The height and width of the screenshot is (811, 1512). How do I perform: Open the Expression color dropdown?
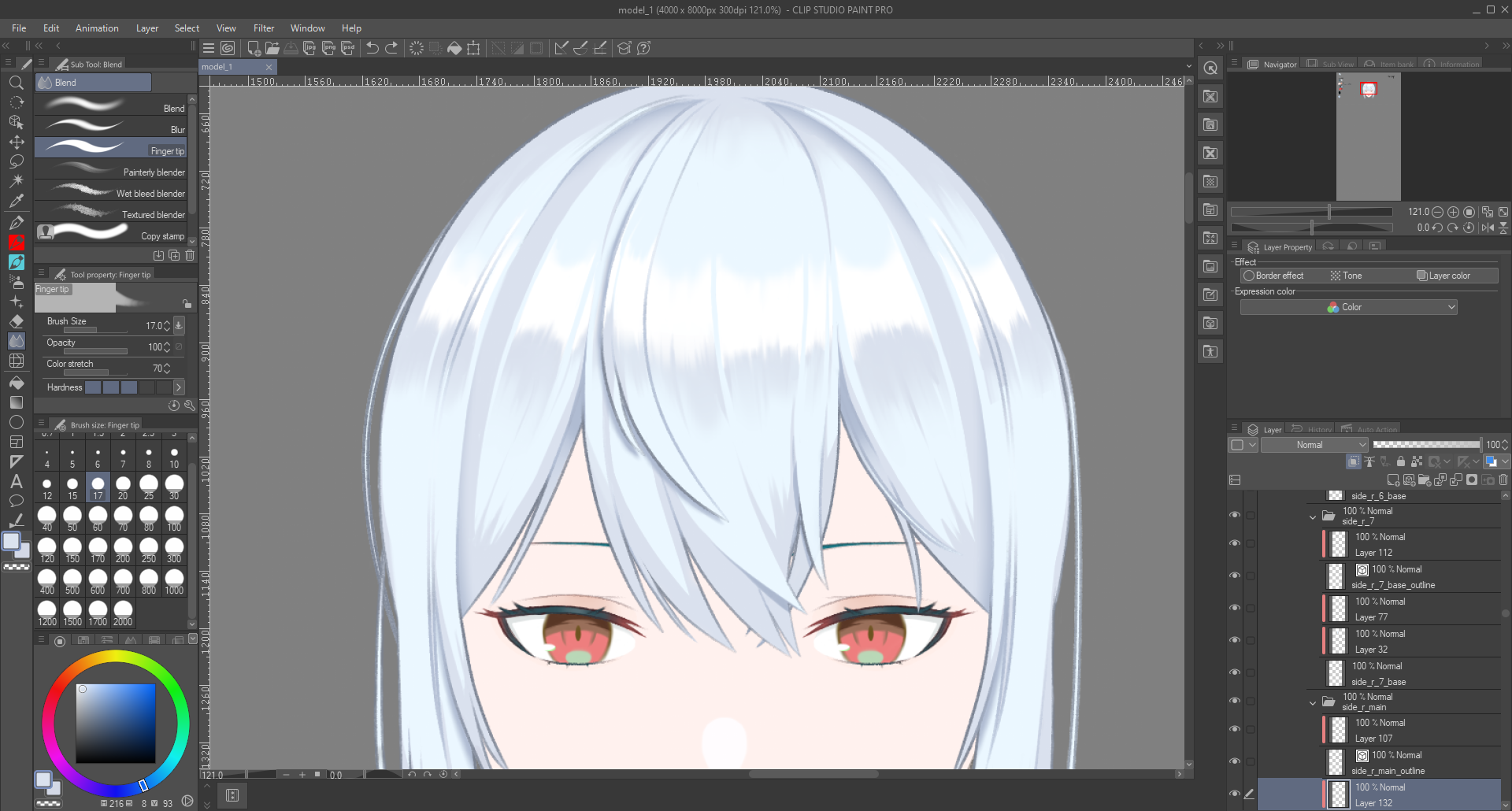coord(1348,307)
